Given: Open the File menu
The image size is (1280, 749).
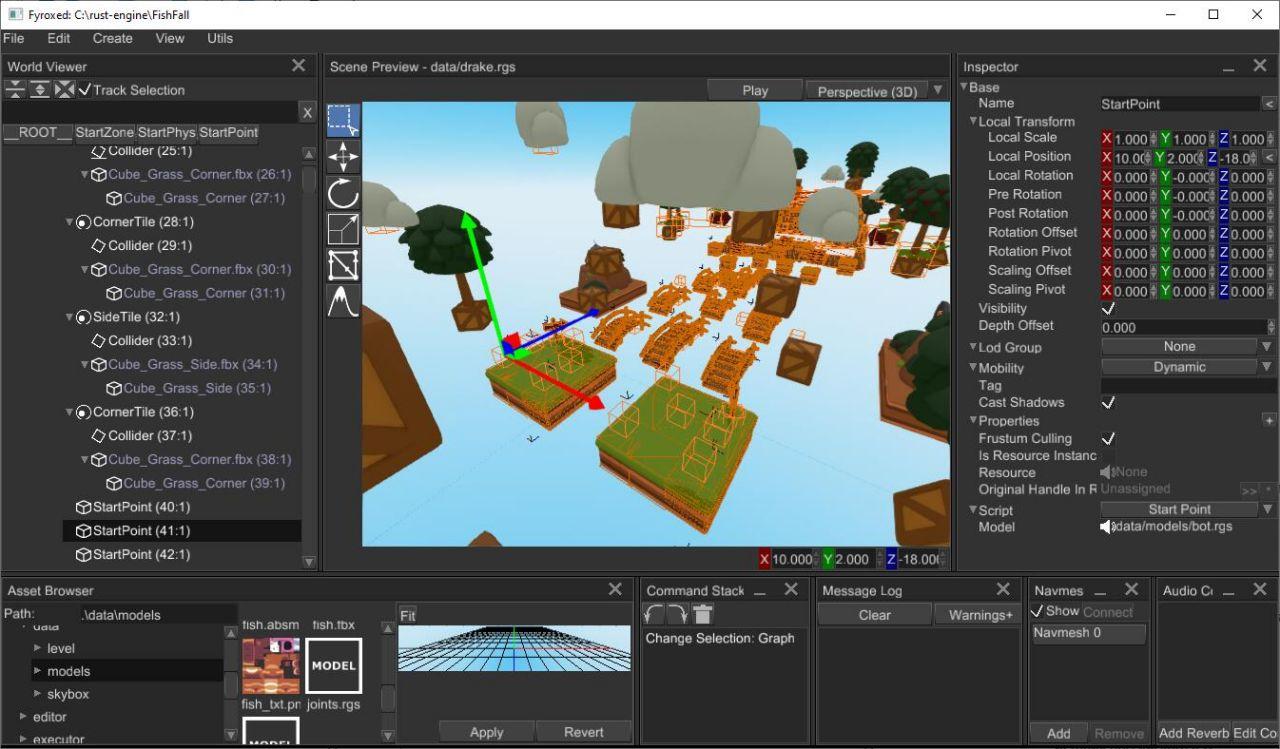Looking at the screenshot, I should click(x=13, y=38).
